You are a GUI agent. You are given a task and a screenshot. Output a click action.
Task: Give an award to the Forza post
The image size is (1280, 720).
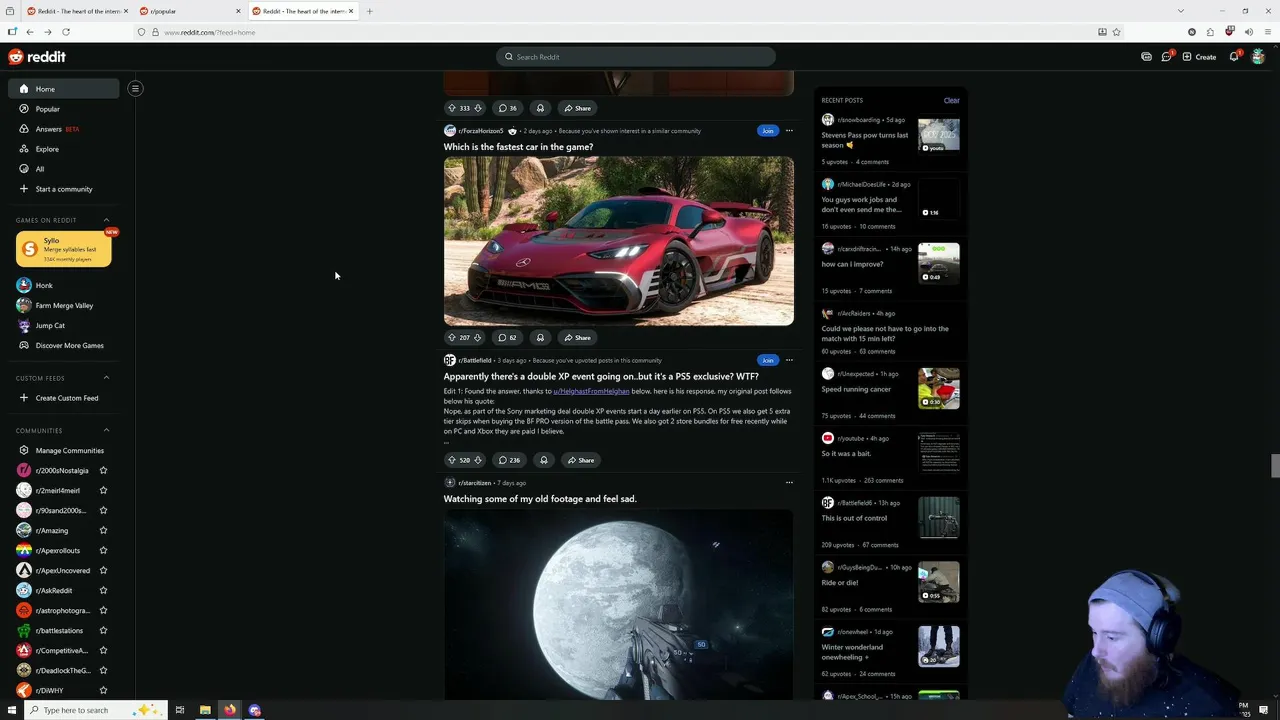[540, 337]
